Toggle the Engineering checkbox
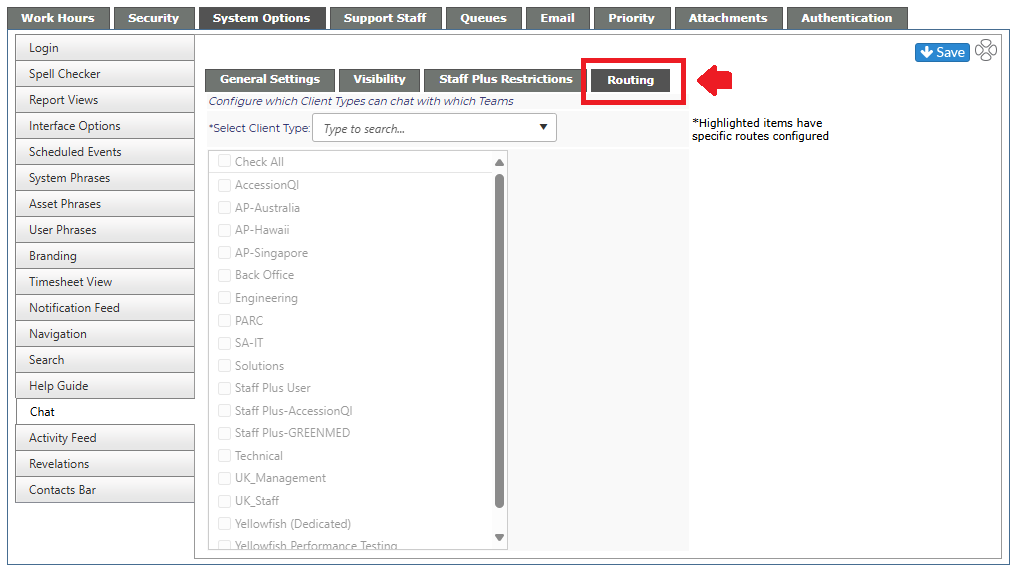The image size is (1014, 570). tap(224, 298)
